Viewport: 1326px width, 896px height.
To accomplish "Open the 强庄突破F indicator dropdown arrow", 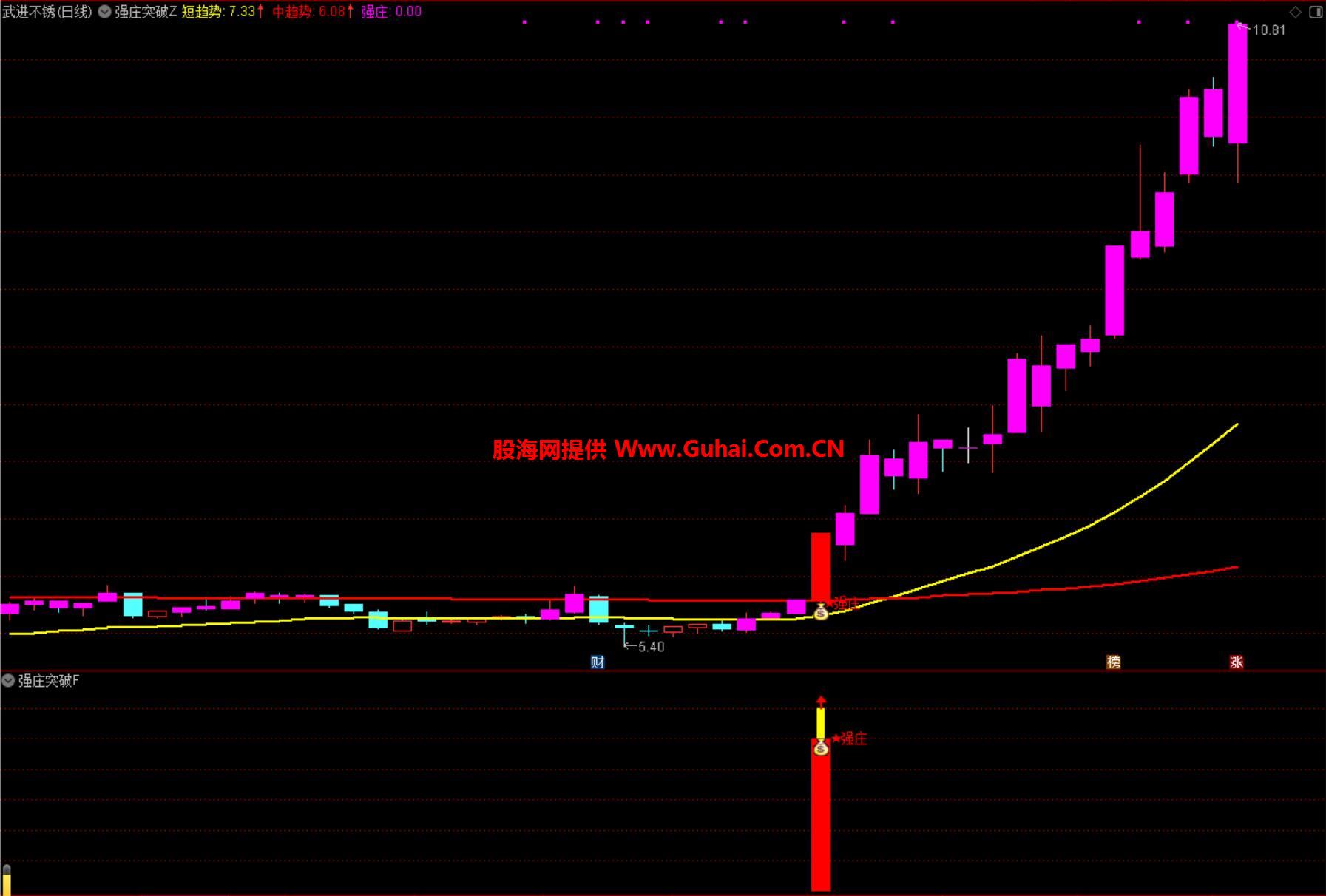I will pyautogui.click(x=8, y=680).
